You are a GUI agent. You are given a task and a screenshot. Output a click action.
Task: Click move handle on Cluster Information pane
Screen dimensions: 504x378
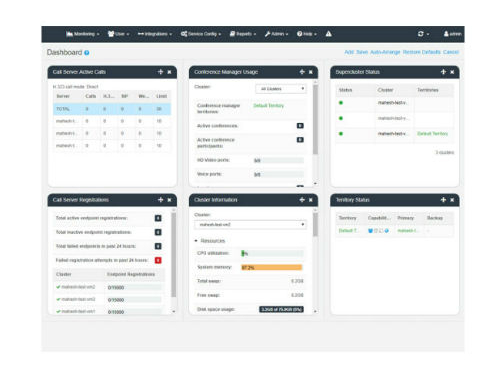(302, 200)
